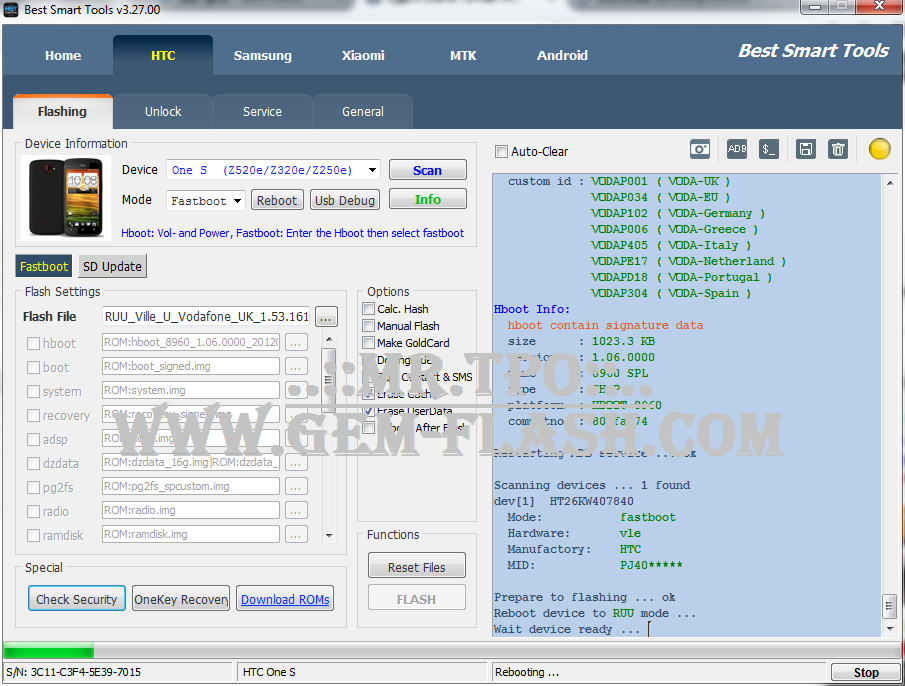
Task: Open the Service sub-tab
Action: pos(262,111)
